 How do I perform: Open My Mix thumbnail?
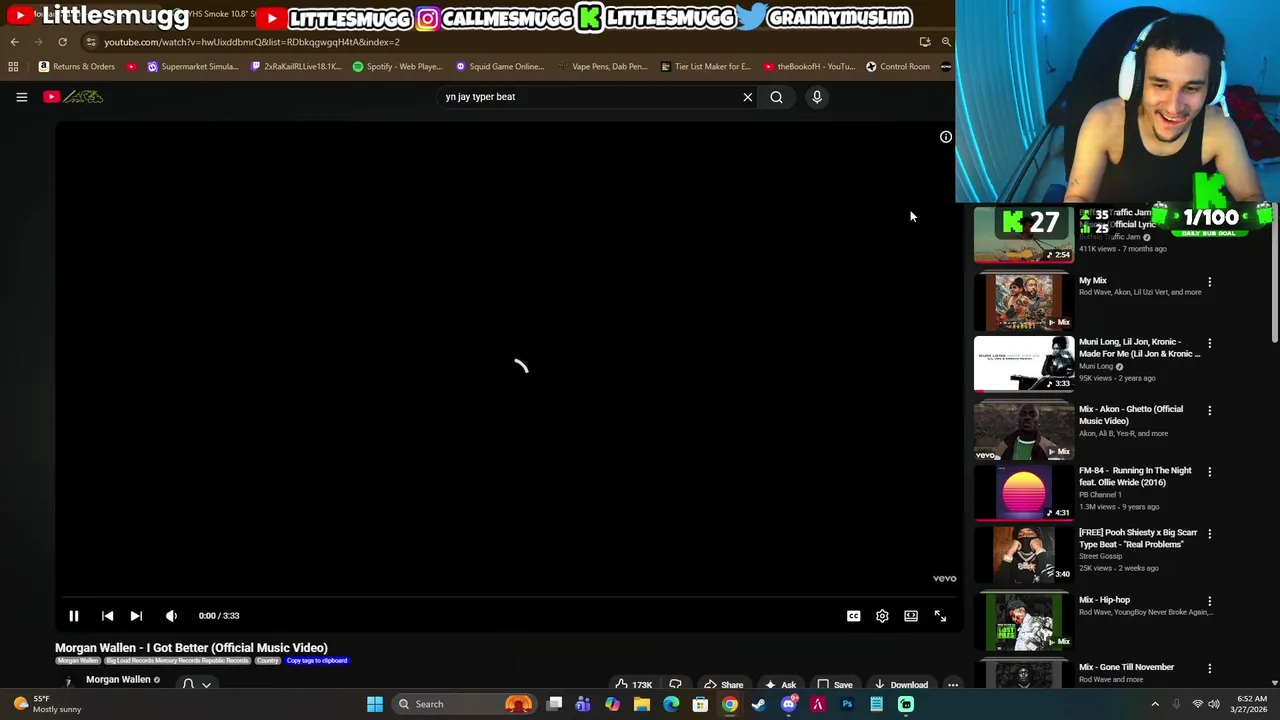[1023, 301]
